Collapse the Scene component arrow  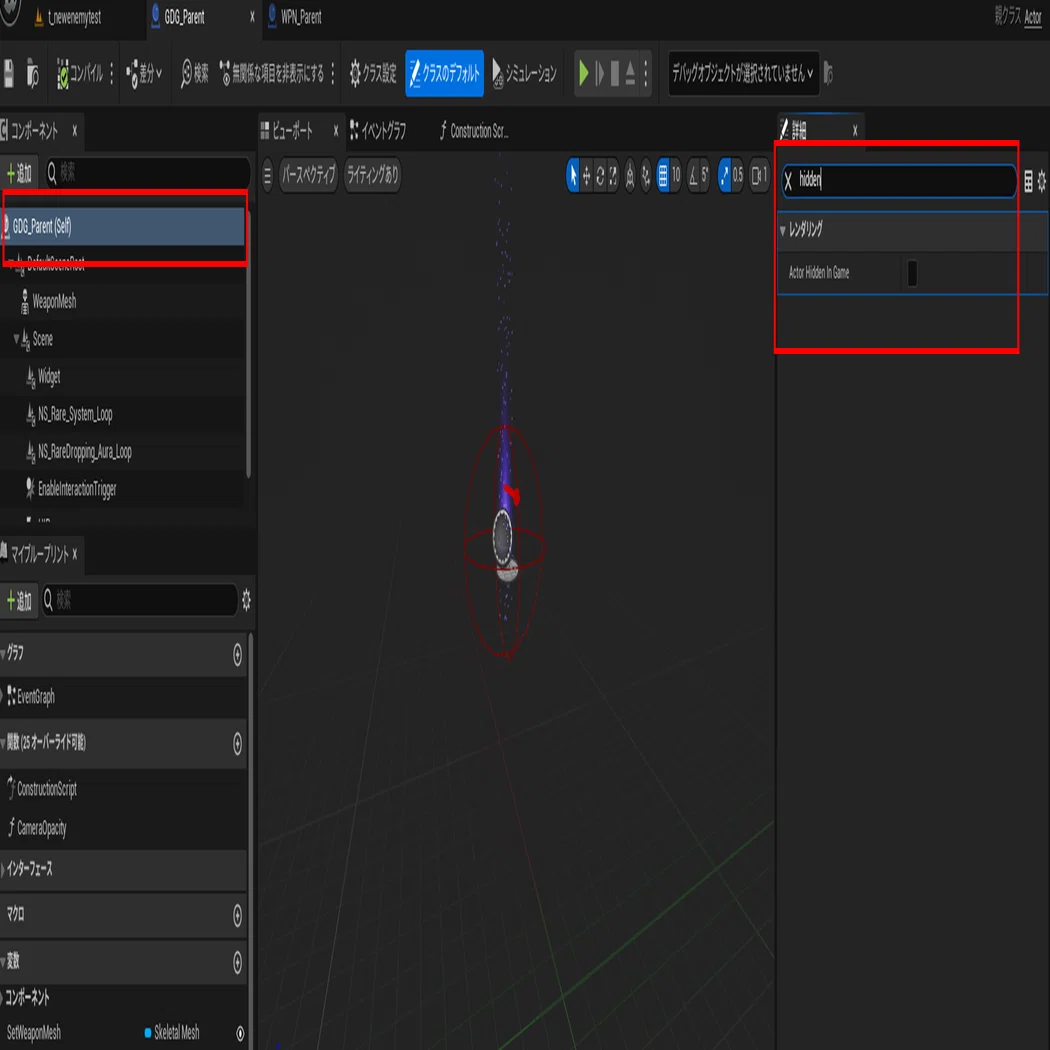[16, 339]
